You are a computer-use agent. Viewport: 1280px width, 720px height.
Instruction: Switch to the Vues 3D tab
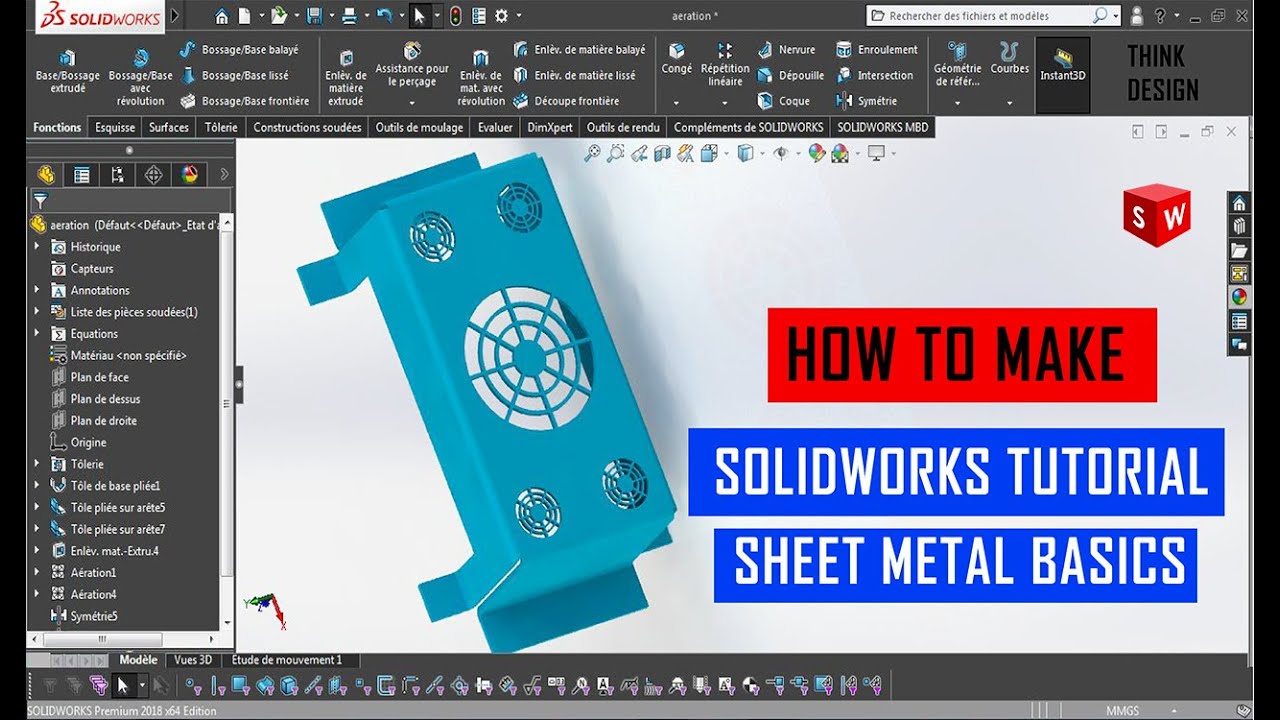click(x=193, y=660)
